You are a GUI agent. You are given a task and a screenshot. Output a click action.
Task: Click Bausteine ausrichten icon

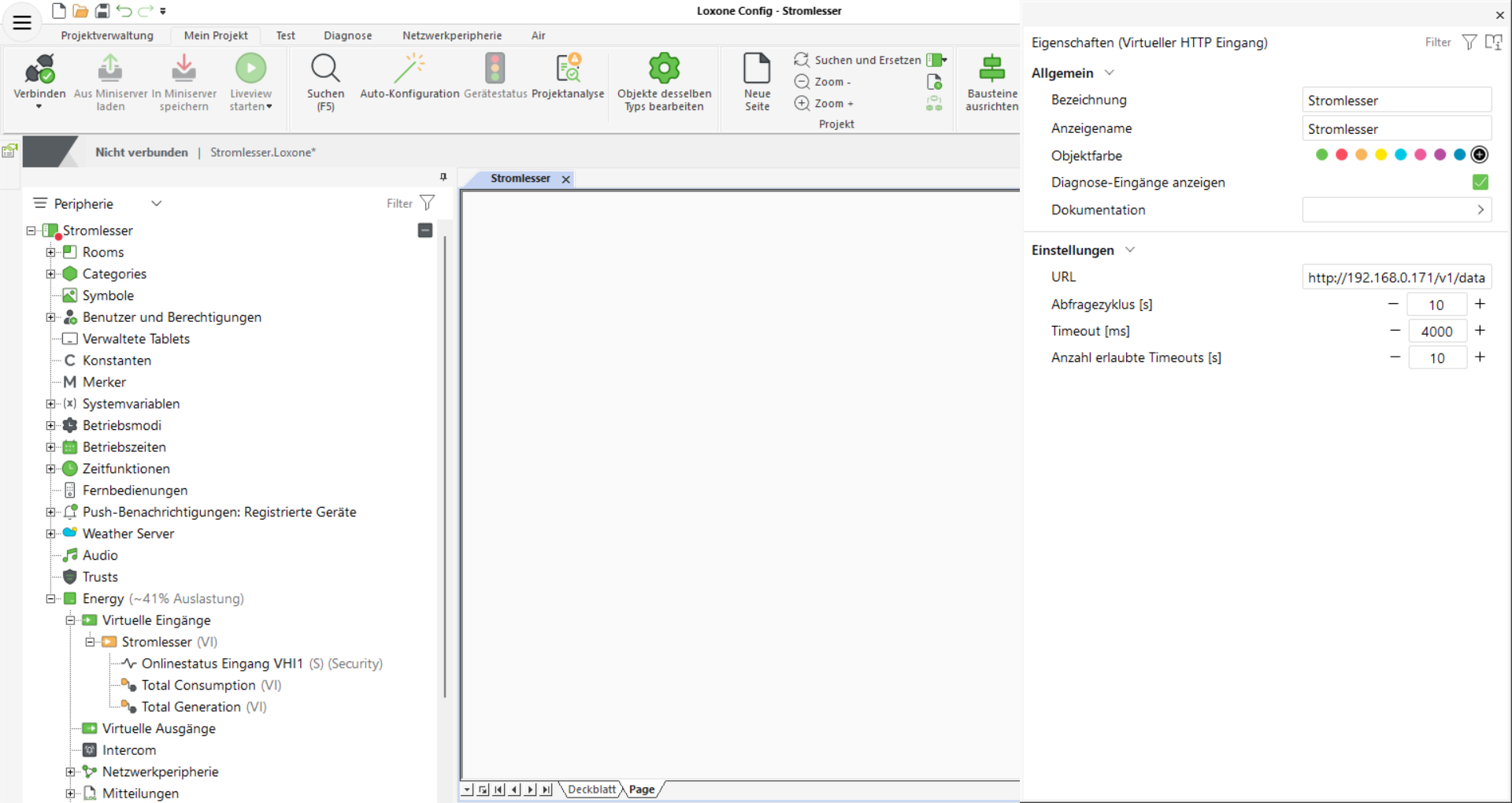tap(991, 69)
